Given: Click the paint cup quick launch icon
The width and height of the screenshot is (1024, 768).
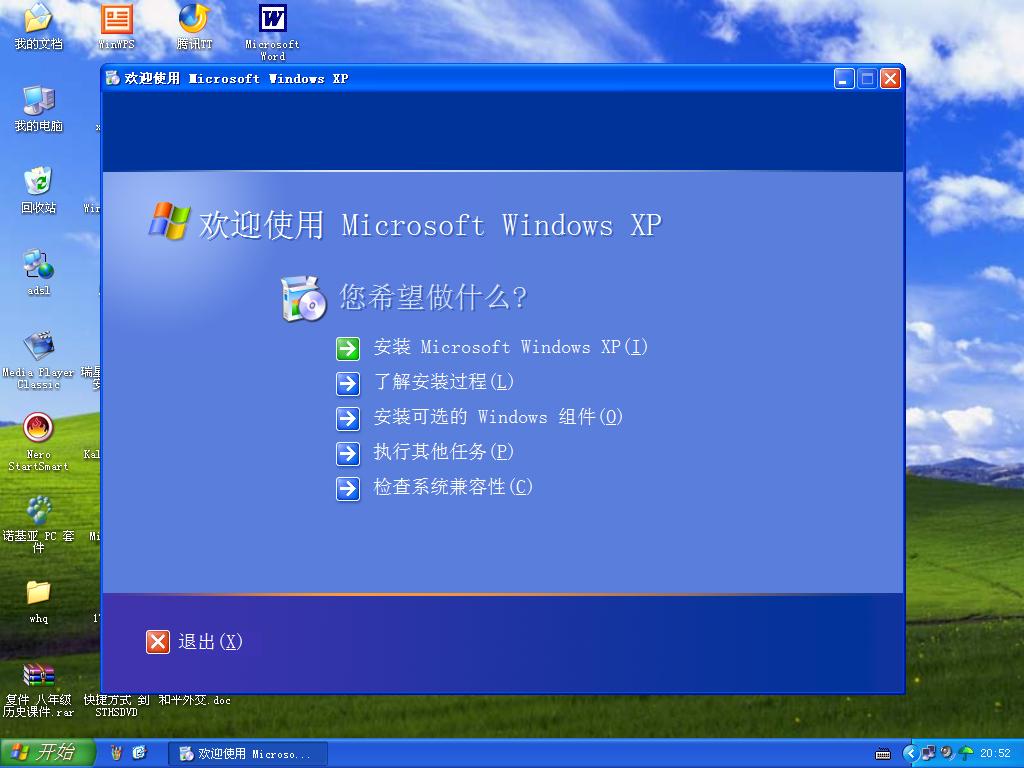Looking at the screenshot, I should [x=116, y=753].
